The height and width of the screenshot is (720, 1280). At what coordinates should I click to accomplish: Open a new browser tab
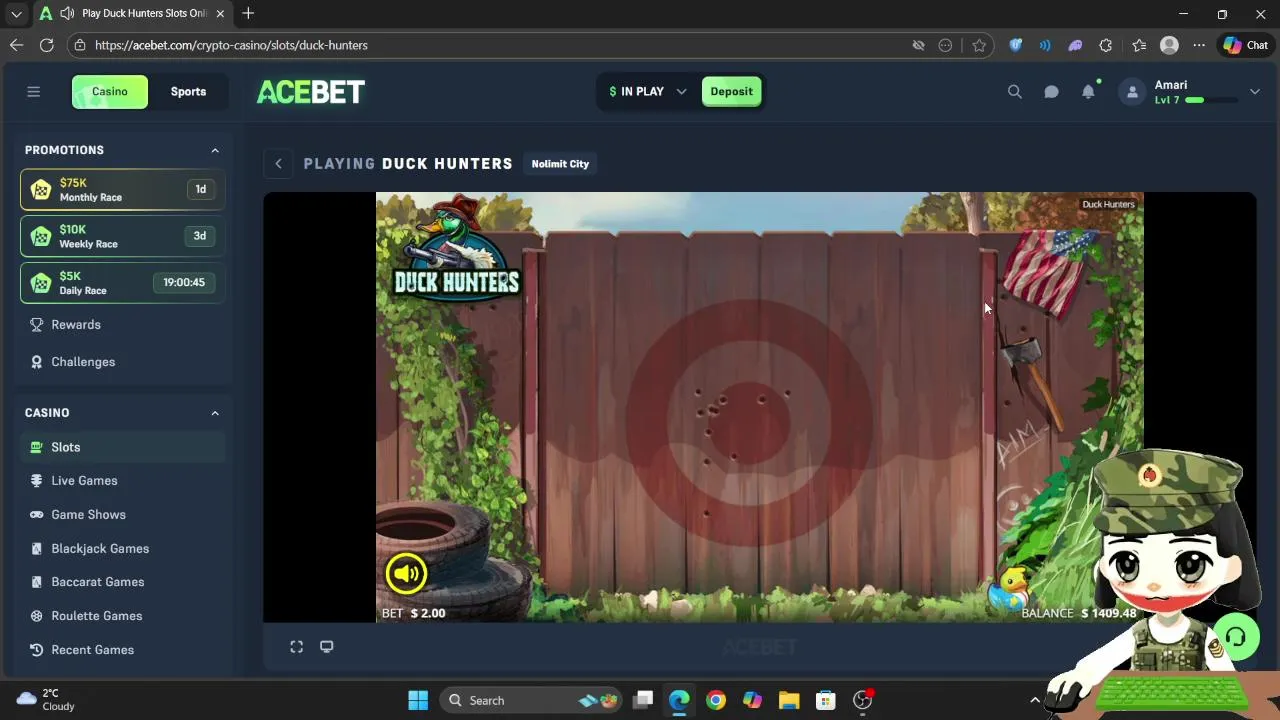click(x=248, y=14)
